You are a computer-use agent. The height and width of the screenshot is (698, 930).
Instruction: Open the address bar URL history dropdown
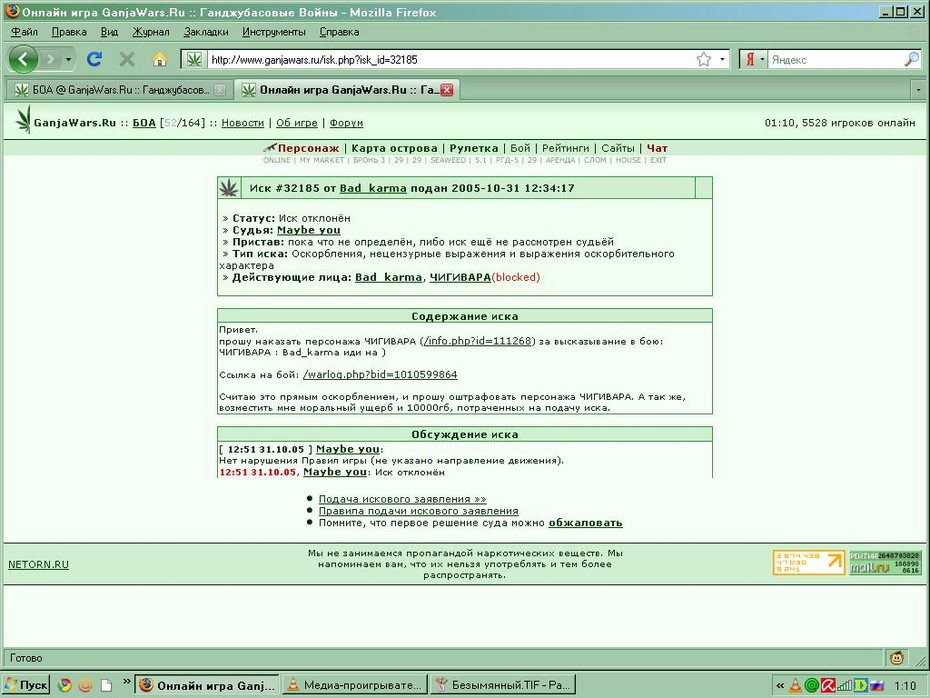coord(722,59)
